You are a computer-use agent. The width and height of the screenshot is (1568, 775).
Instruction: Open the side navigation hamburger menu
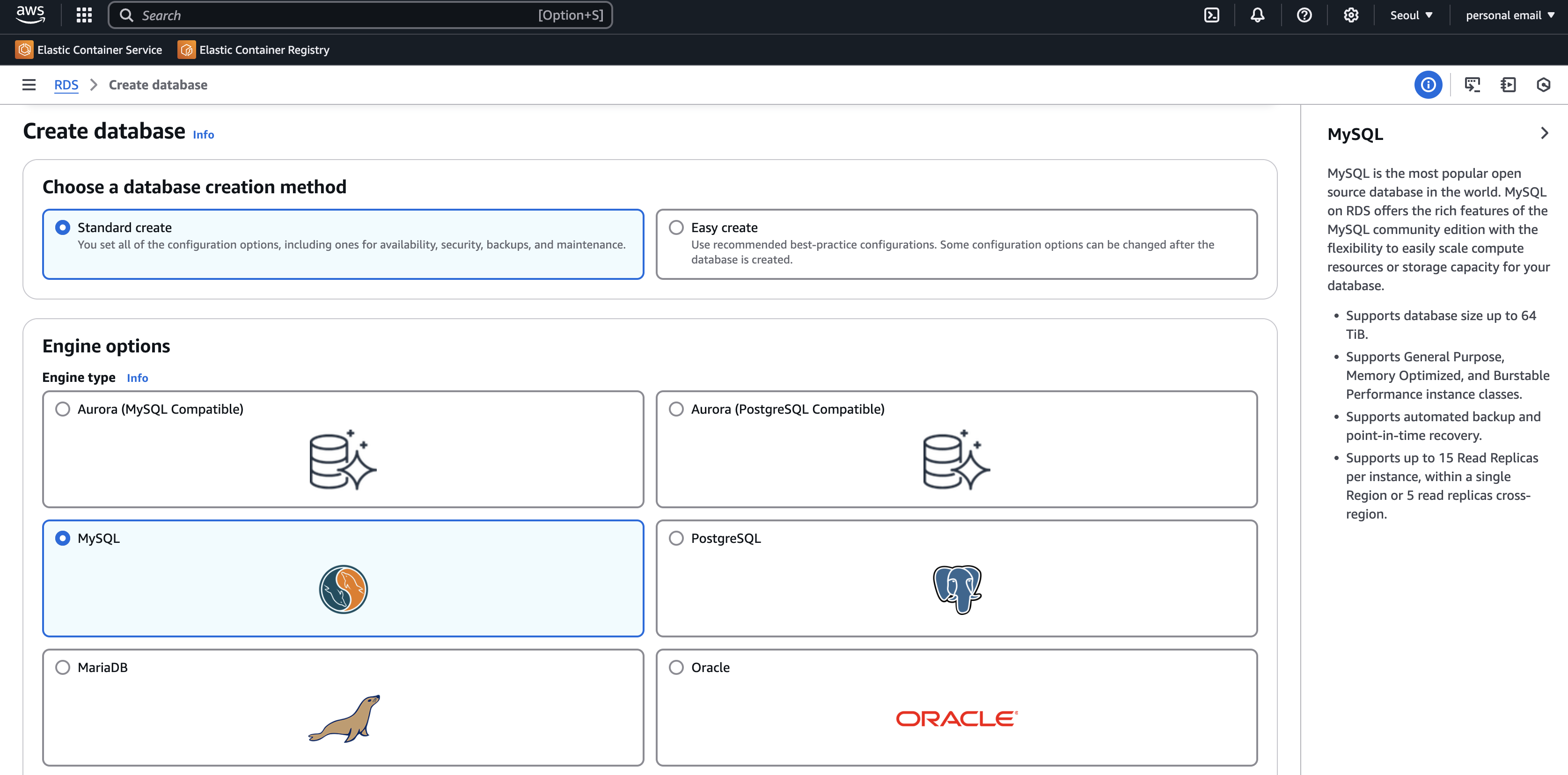click(x=29, y=85)
